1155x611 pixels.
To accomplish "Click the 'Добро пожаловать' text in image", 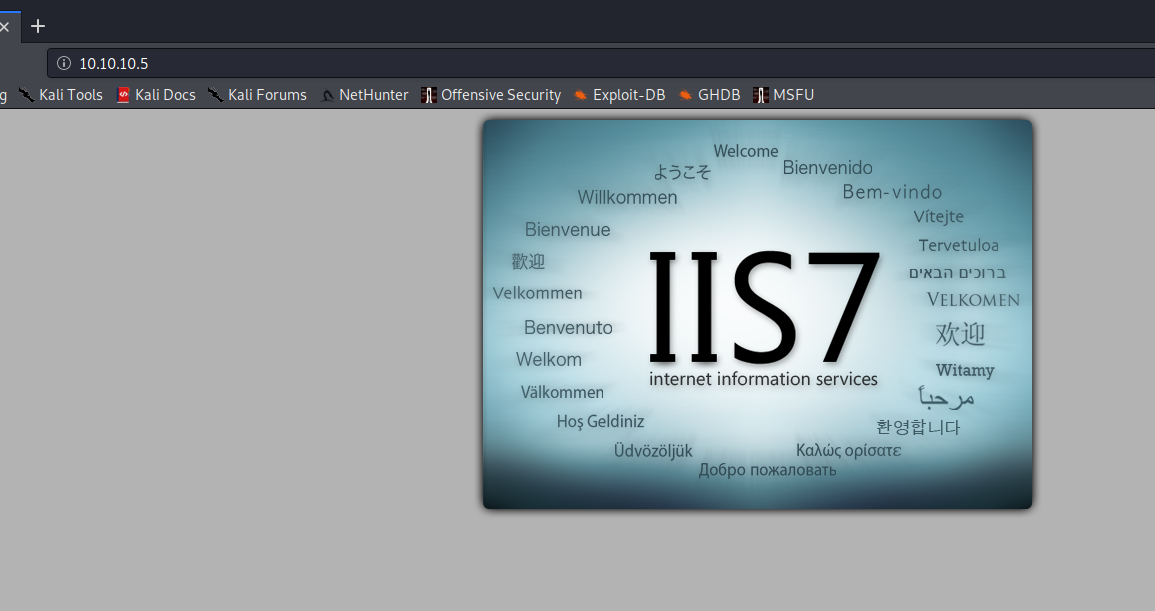I will [767, 470].
